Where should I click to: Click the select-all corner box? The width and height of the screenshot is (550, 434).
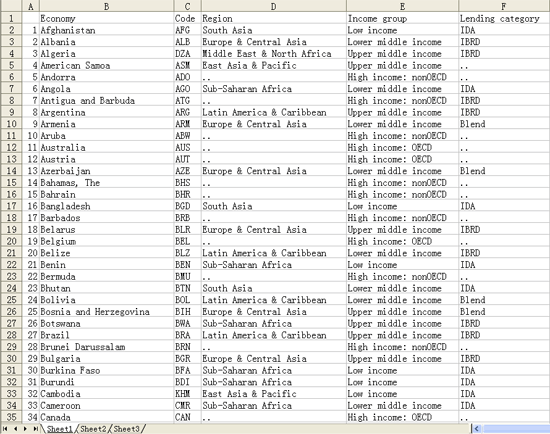[11, 6]
